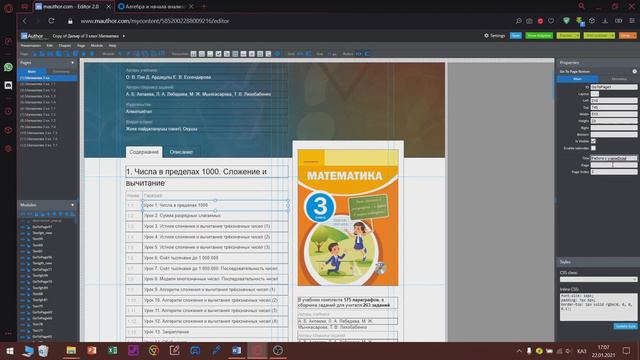Click the ID input field in Properties

pyautogui.click(x=613, y=87)
